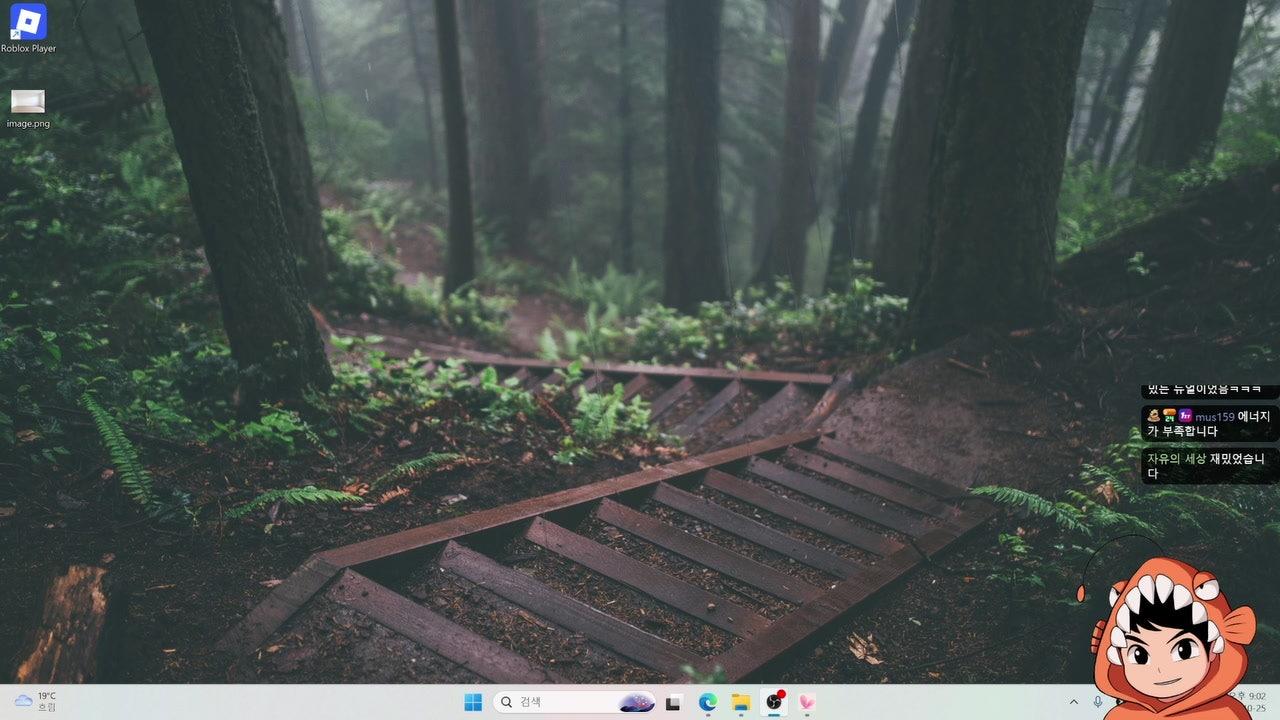Open the weather widget showing 19°C
The width and height of the screenshot is (1280, 720).
click(x=36, y=702)
